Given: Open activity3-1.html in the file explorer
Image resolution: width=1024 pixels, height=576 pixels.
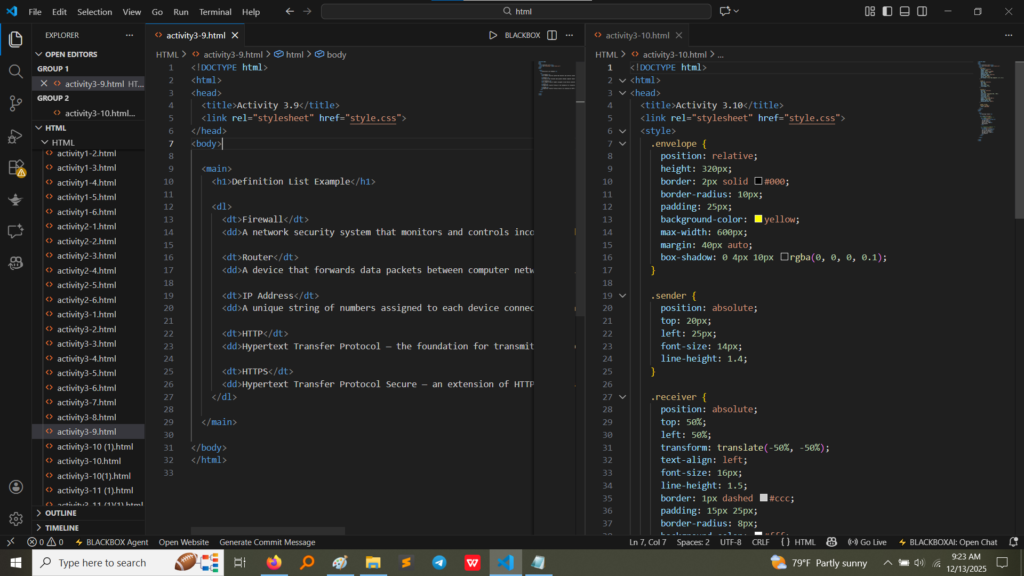Looking at the screenshot, I should coord(86,314).
